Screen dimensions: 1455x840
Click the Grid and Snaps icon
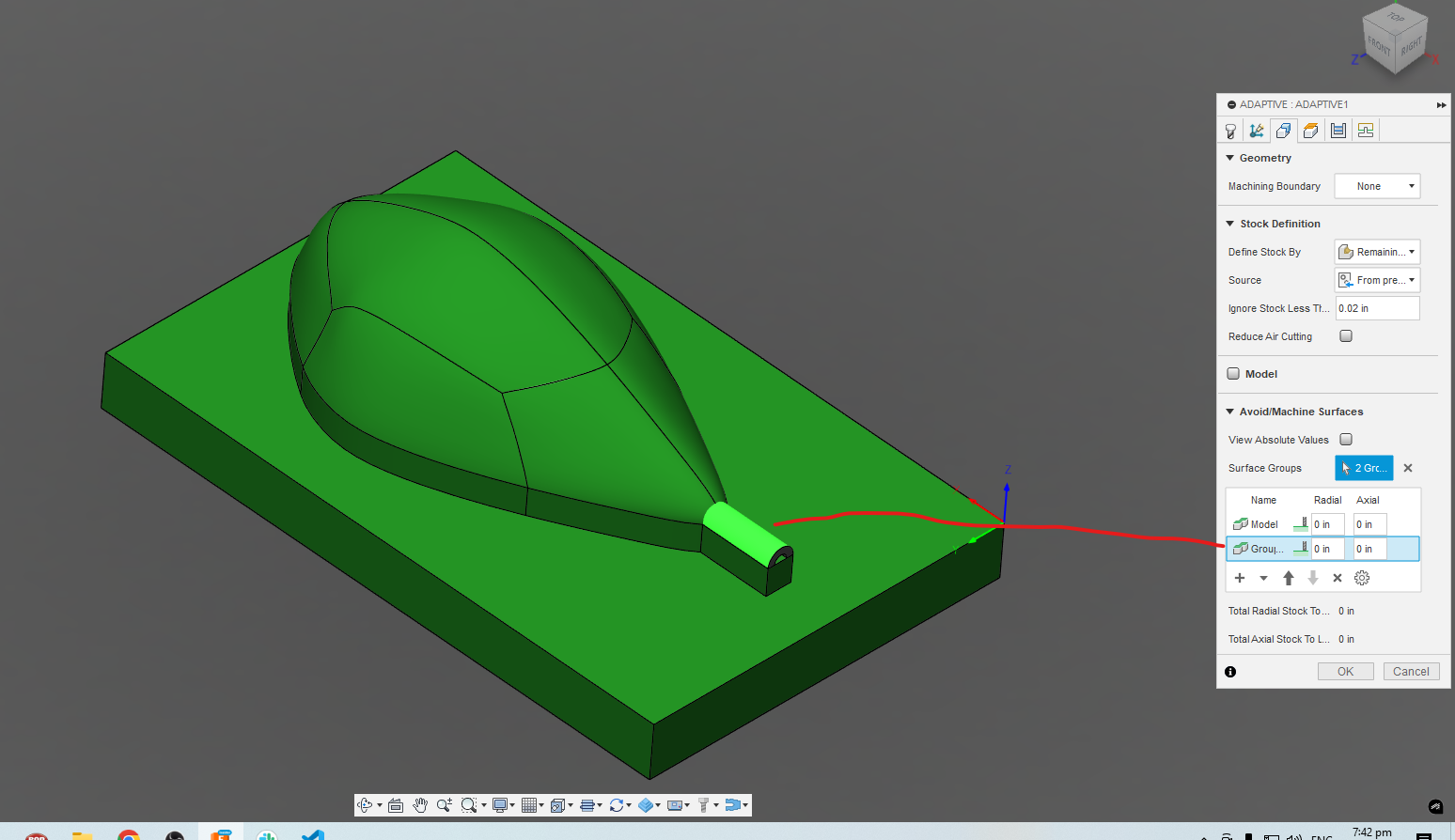point(531,805)
